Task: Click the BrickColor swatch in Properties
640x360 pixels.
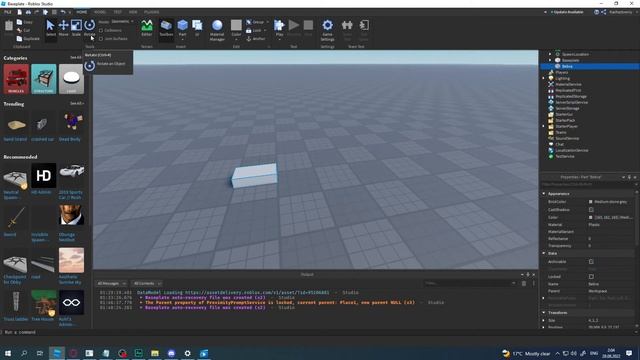Action: (x=591, y=202)
